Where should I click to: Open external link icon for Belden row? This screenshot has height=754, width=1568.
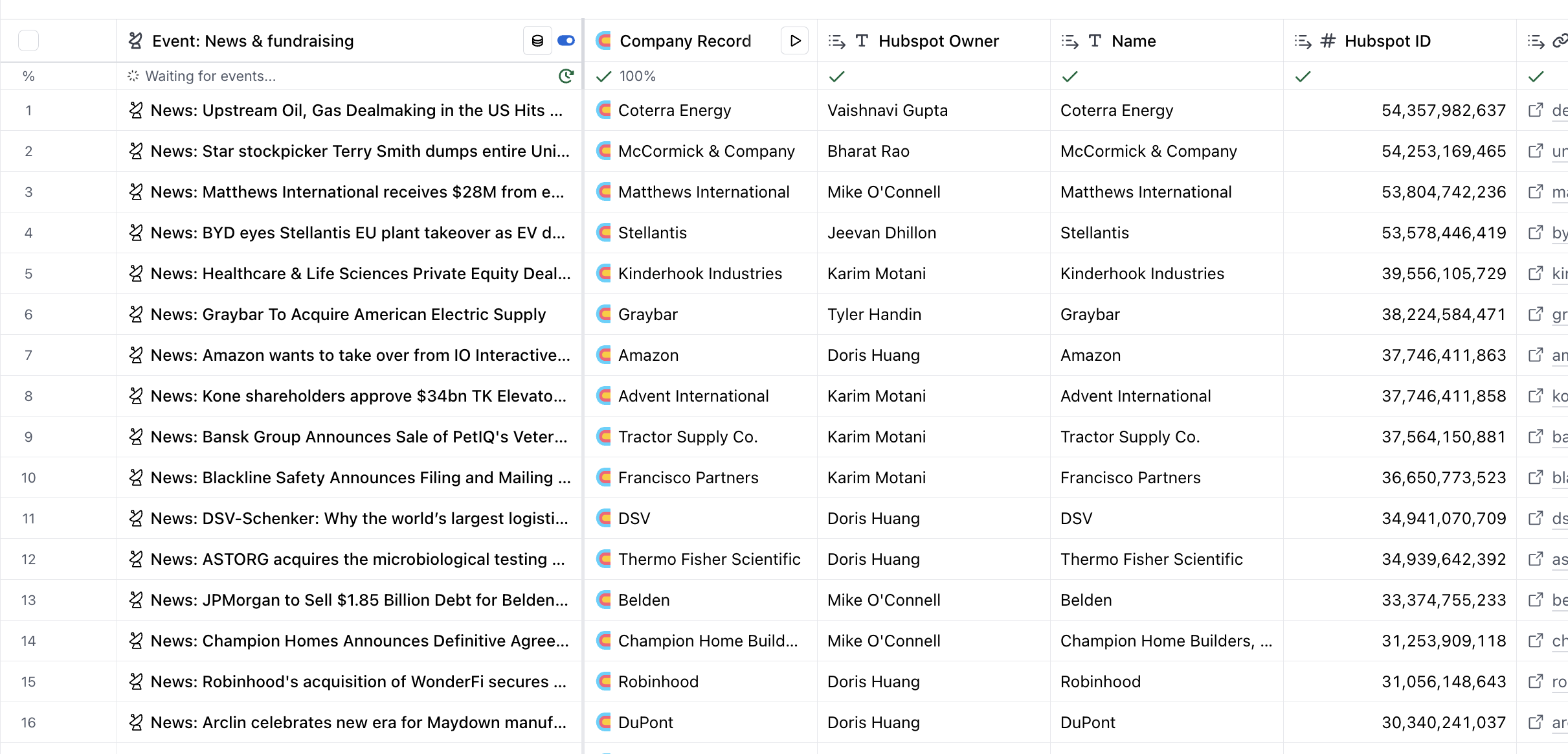click(x=1536, y=600)
